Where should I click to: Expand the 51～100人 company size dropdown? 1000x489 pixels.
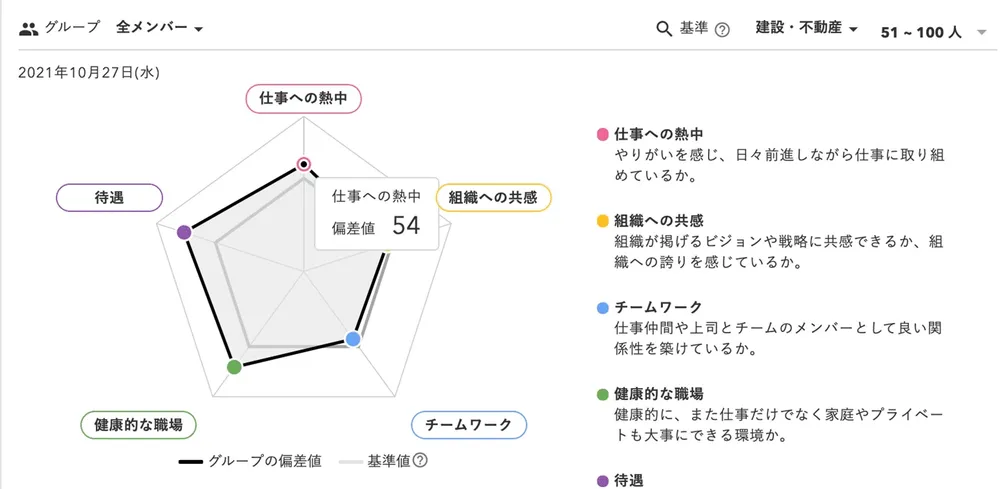click(928, 32)
